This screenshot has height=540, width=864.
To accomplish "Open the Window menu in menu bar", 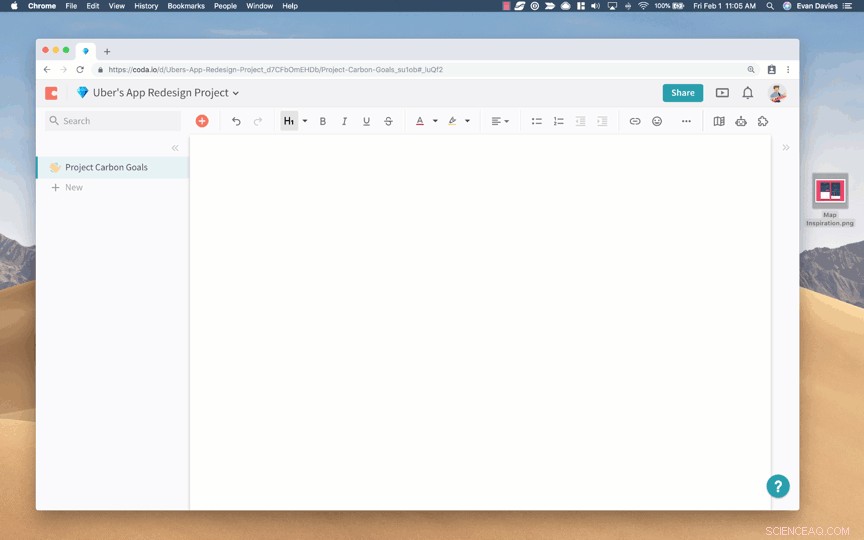I will (260, 6).
